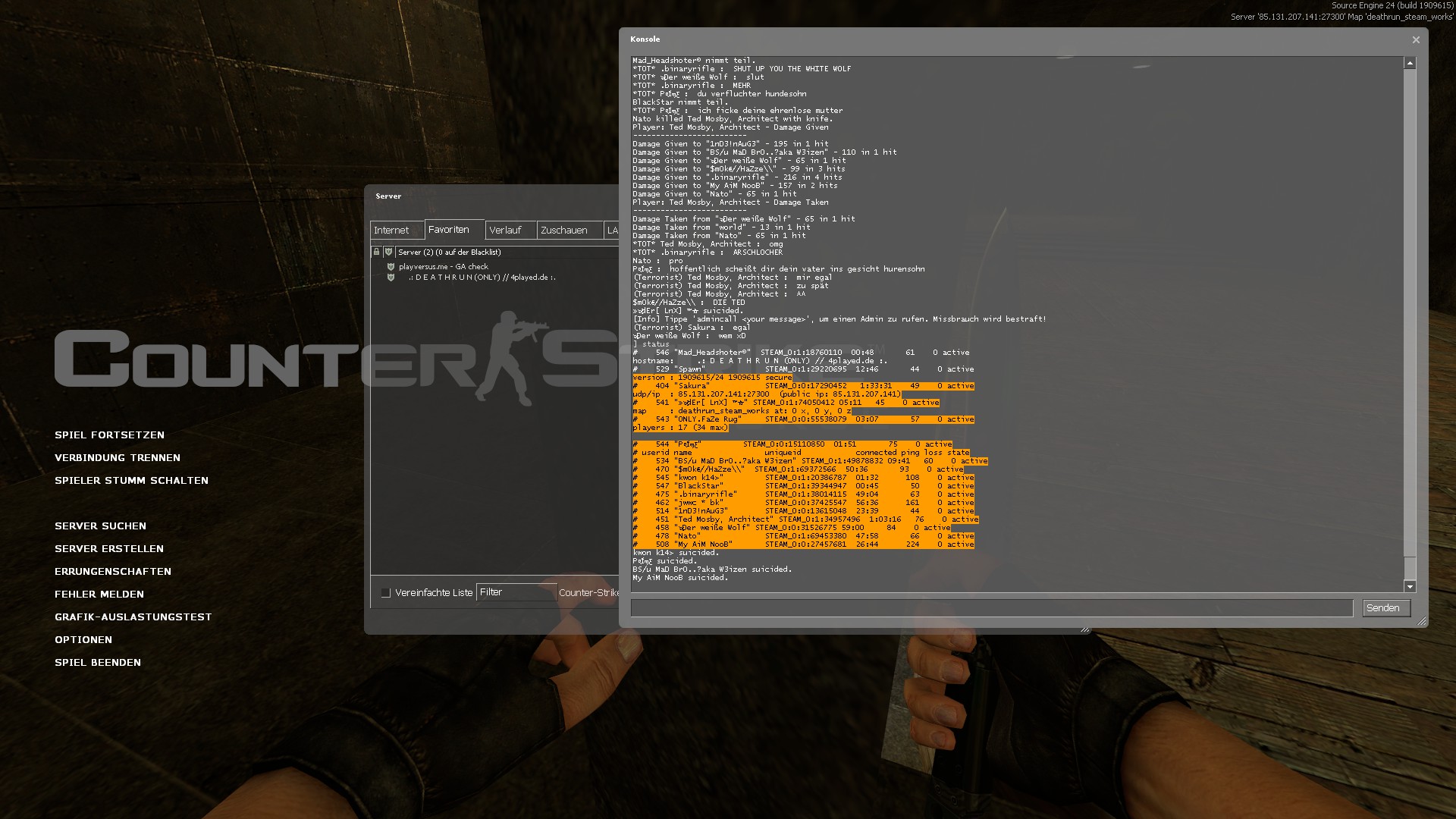This screenshot has width=1456, height=819.
Task: Click the Konsole window resize grip
Action: pyautogui.click(x=1422, y=621)
